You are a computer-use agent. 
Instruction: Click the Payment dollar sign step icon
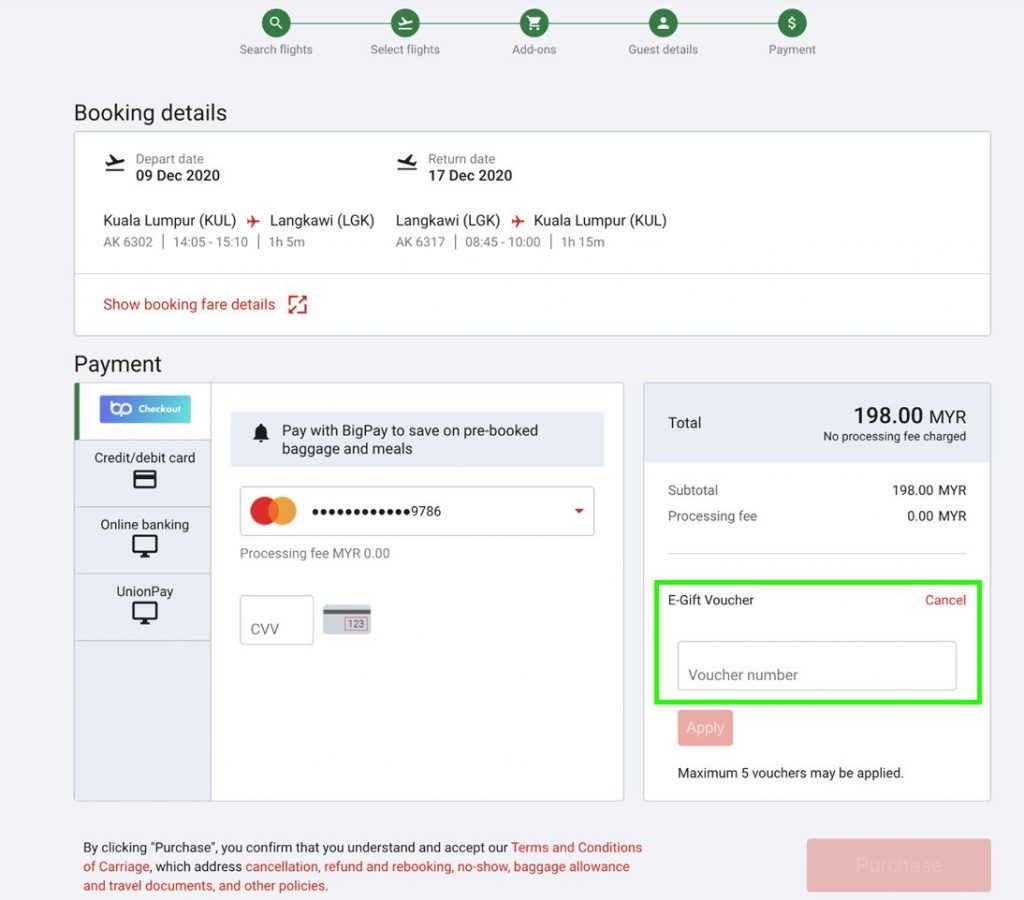(x=792, y=24)
